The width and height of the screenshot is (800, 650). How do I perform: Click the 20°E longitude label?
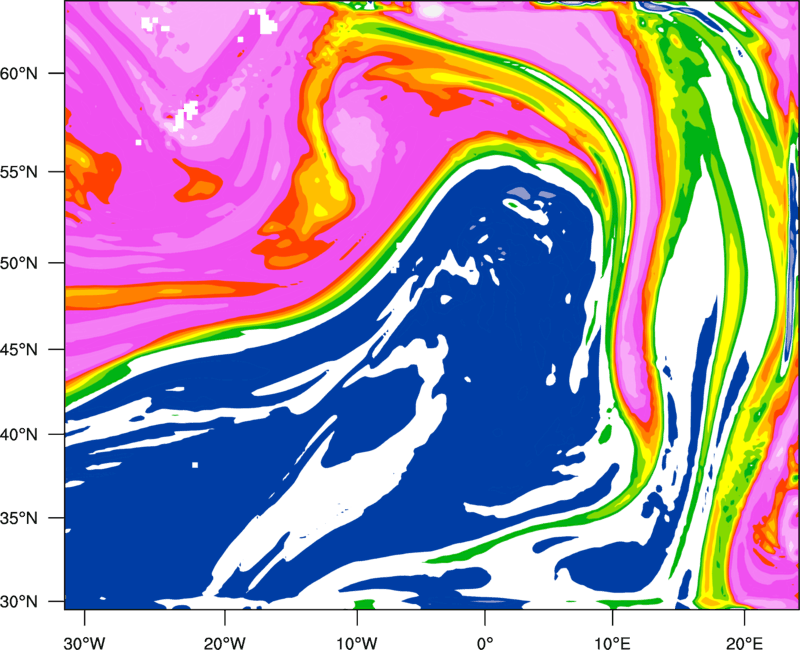[744, 643]
